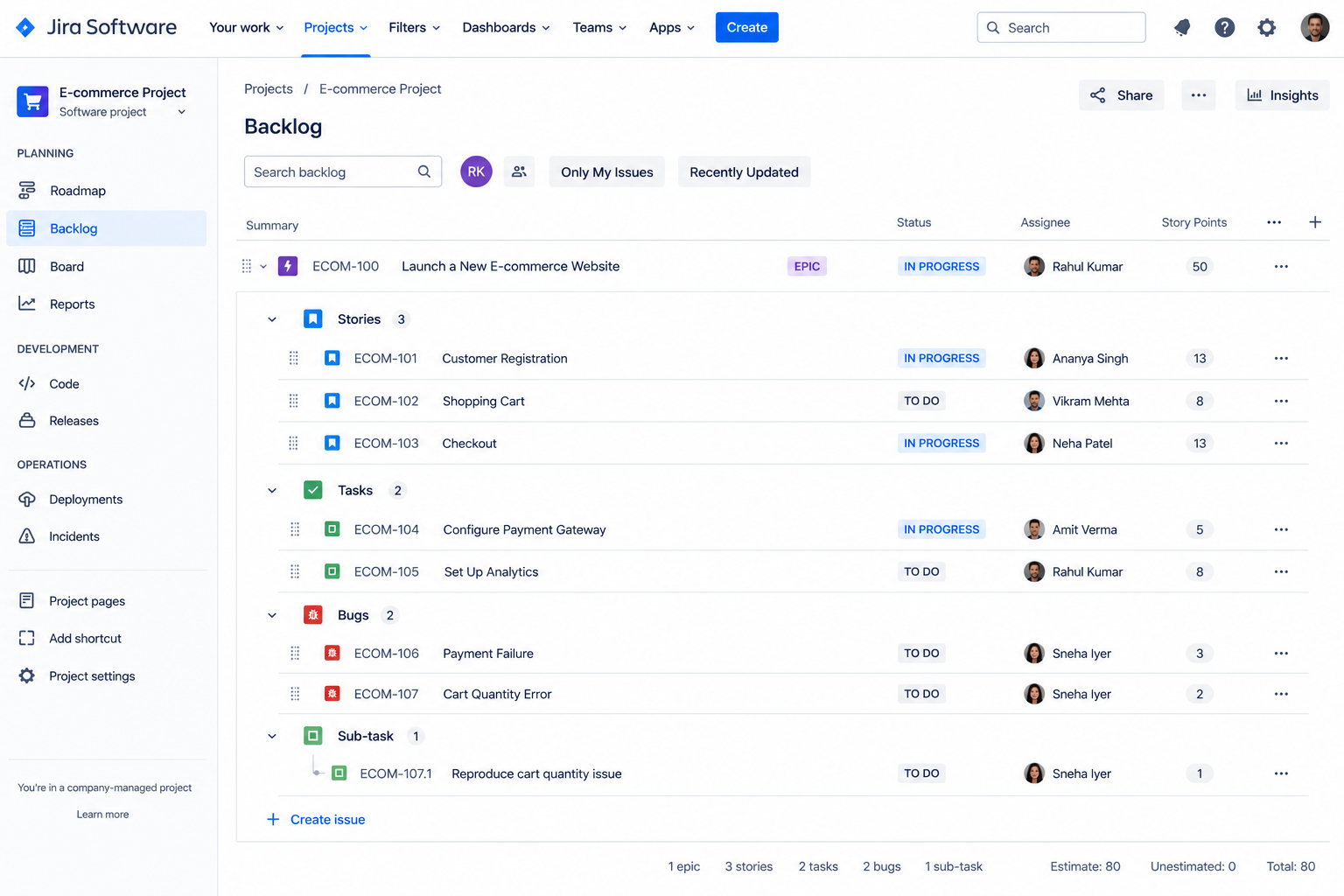Open more actions for ECOM-100 row

tap(1281, 266)
